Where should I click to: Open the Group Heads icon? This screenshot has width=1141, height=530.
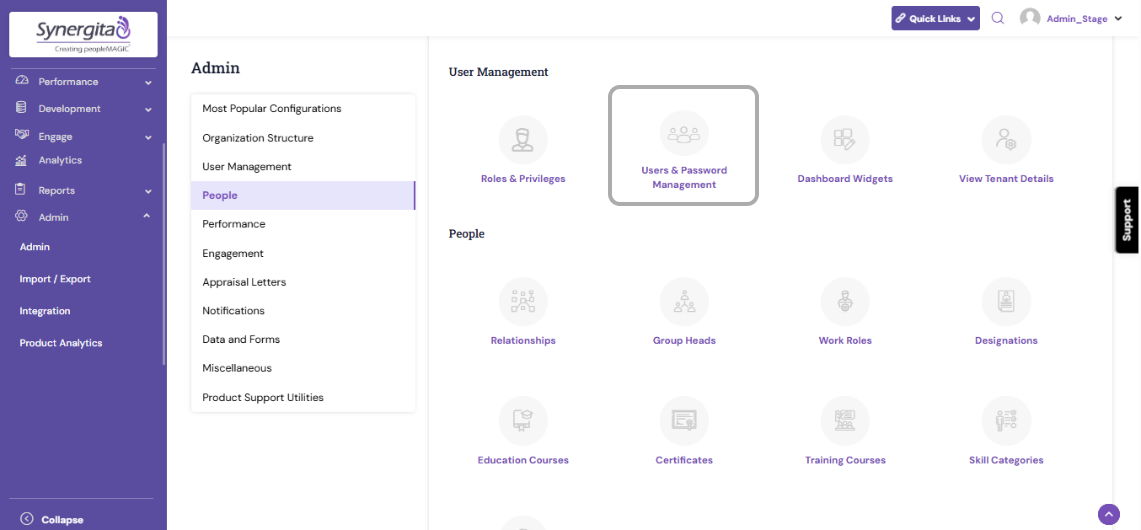(x=684, y=301)
